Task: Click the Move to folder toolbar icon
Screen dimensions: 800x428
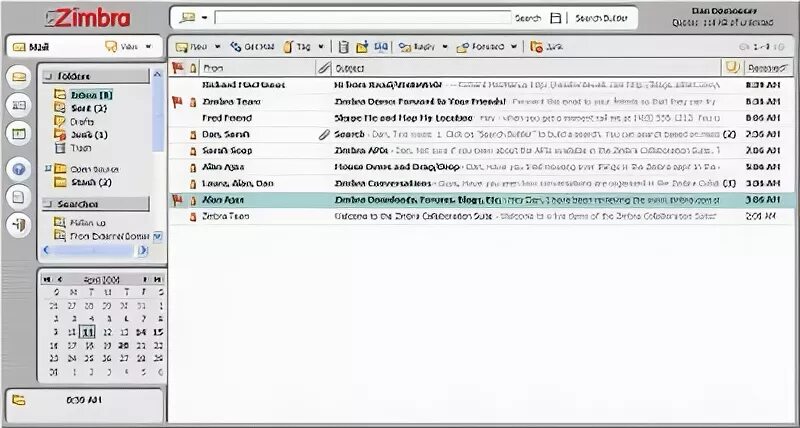Action: coord(362,47)
